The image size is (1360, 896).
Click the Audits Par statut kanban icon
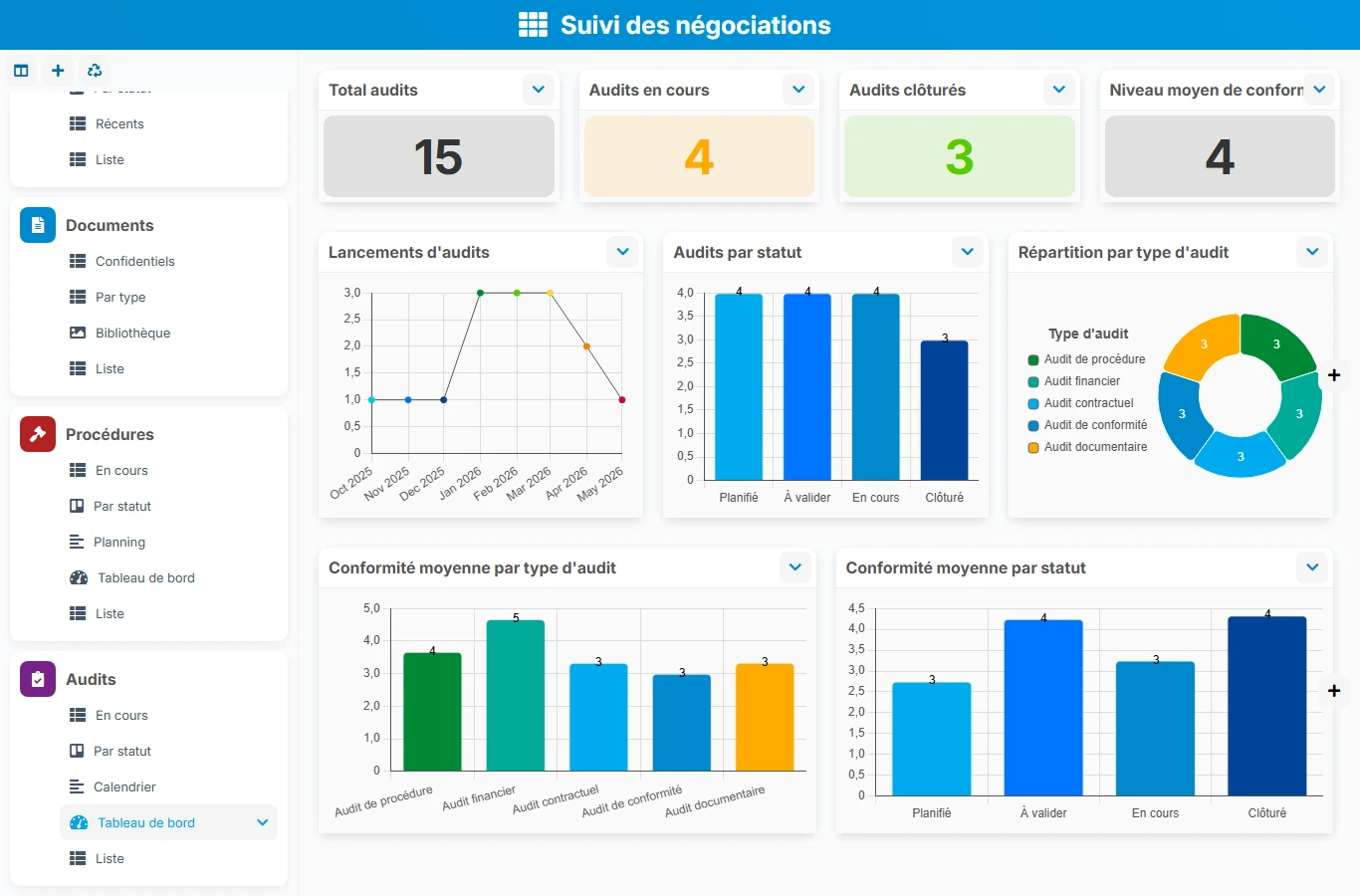(77, 751)
